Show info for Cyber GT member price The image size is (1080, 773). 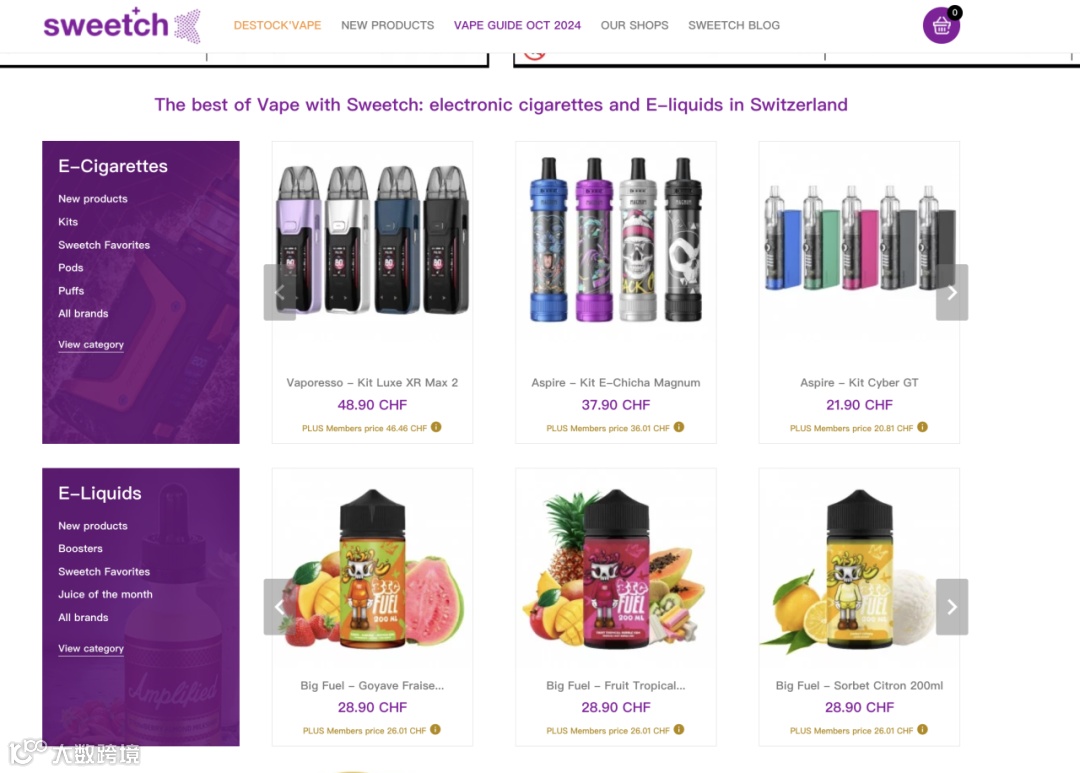coord(922,427)
